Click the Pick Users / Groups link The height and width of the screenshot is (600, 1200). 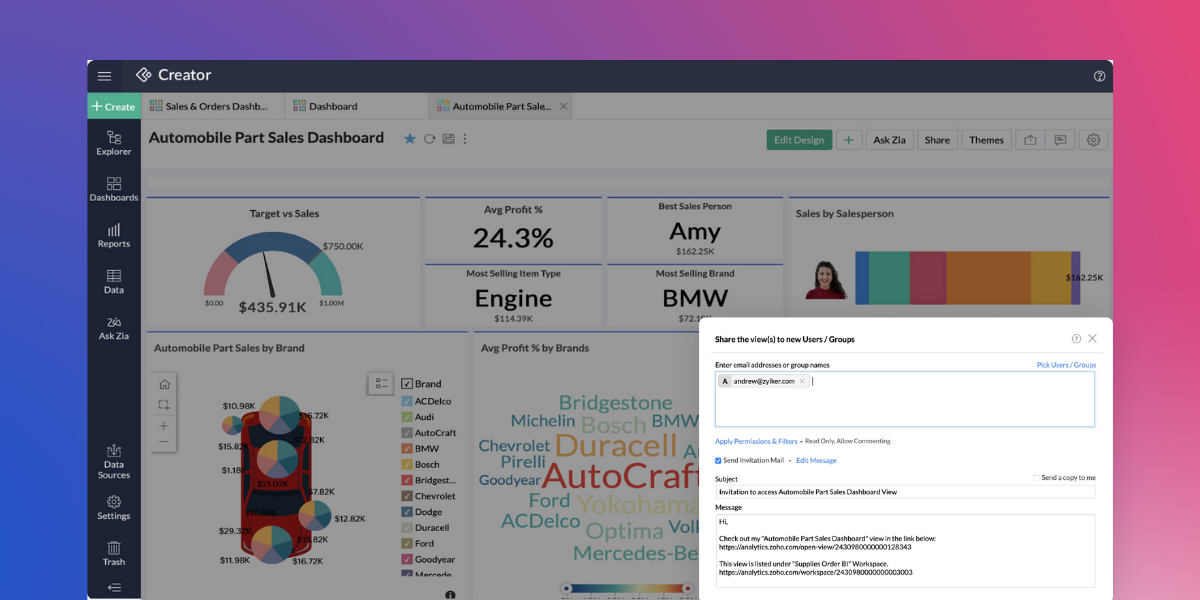click(x=1066, y=365)
